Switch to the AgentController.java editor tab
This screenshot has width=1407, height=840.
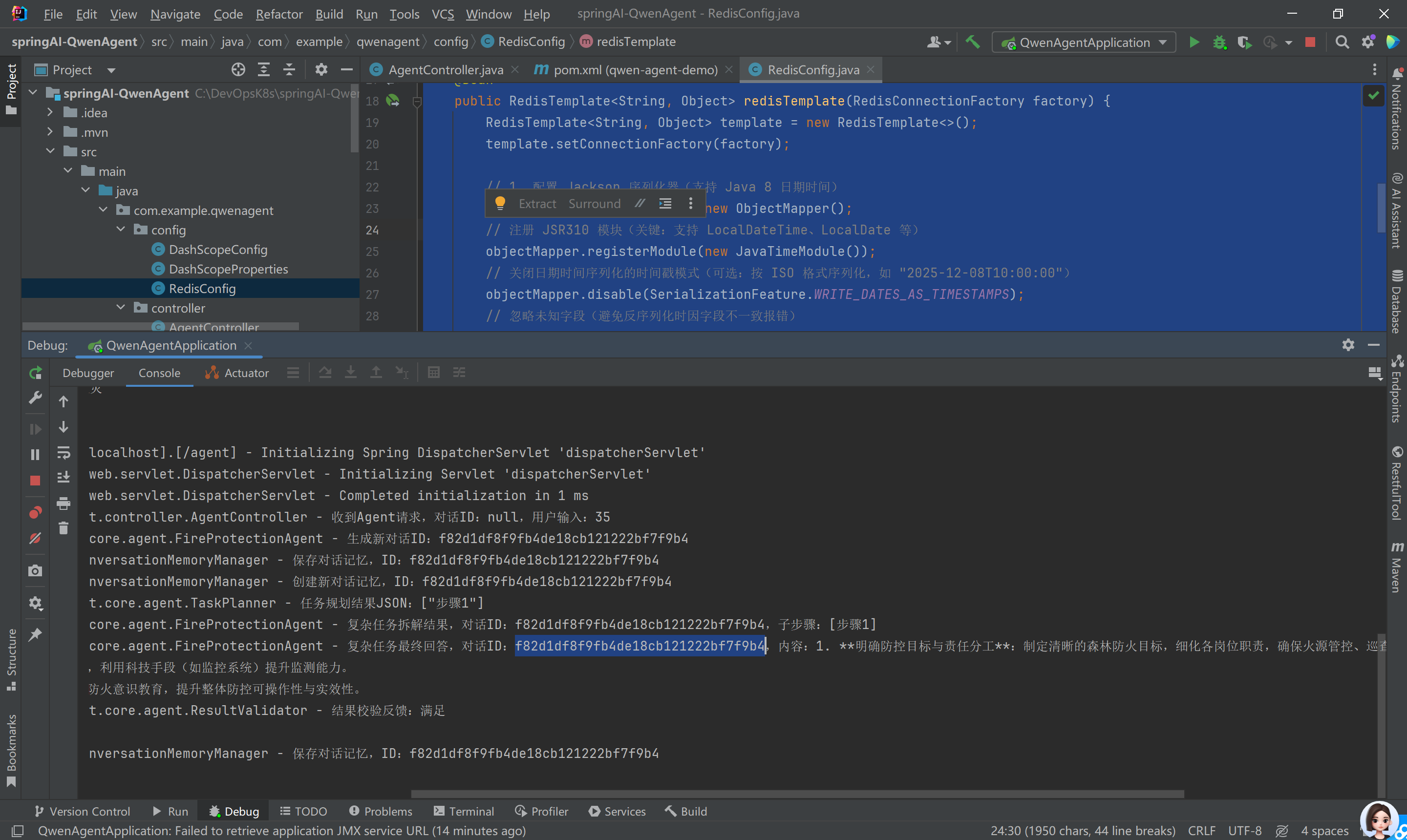(x=445, y=70)
